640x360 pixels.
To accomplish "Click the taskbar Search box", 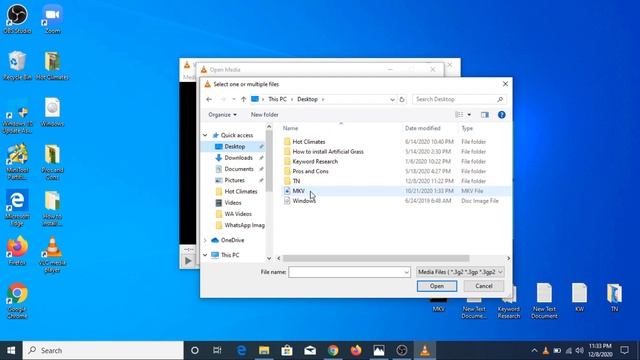I will coord(103,350).
